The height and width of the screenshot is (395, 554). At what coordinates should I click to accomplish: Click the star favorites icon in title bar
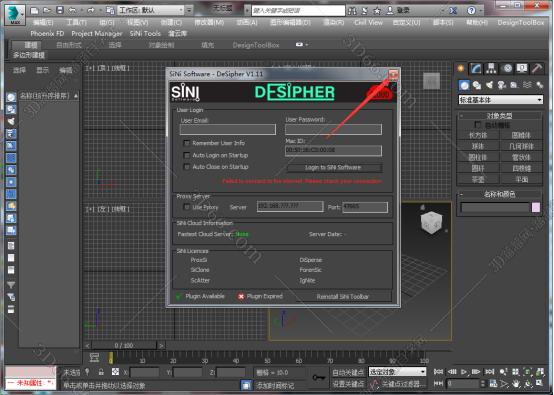[377, 11]
